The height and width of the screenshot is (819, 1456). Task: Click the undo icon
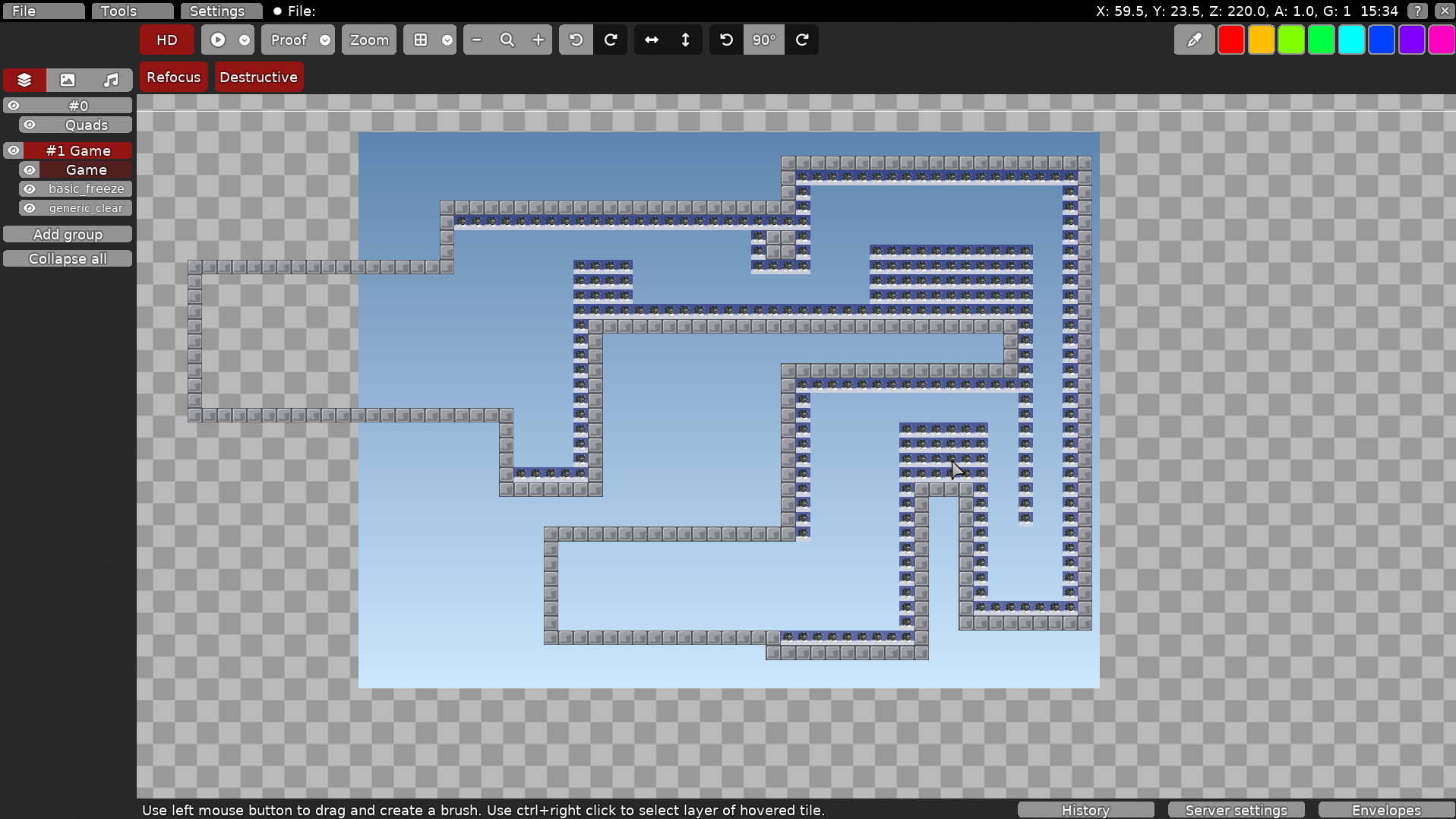click(576, 40)
